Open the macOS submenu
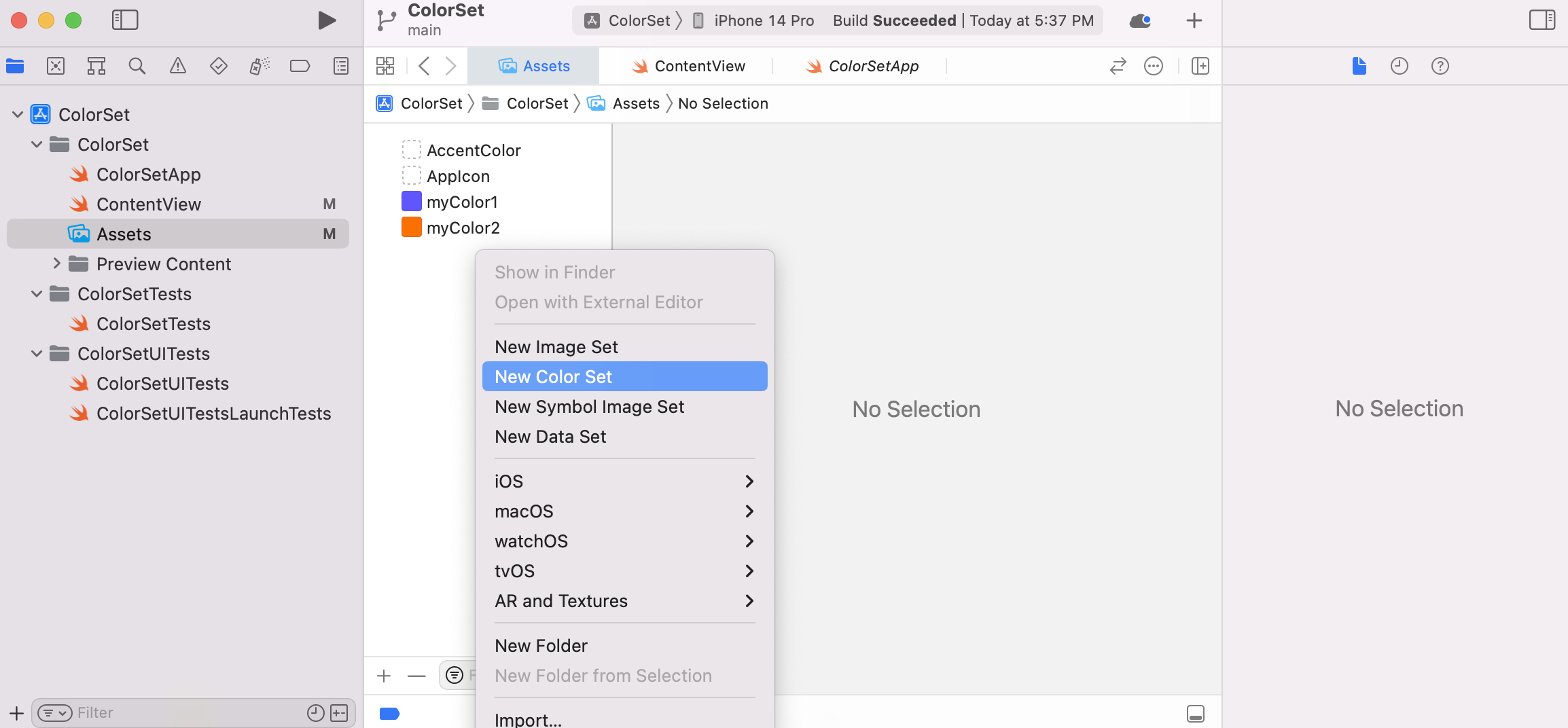This screenshot has height=728, width=1568. (624, 511)
